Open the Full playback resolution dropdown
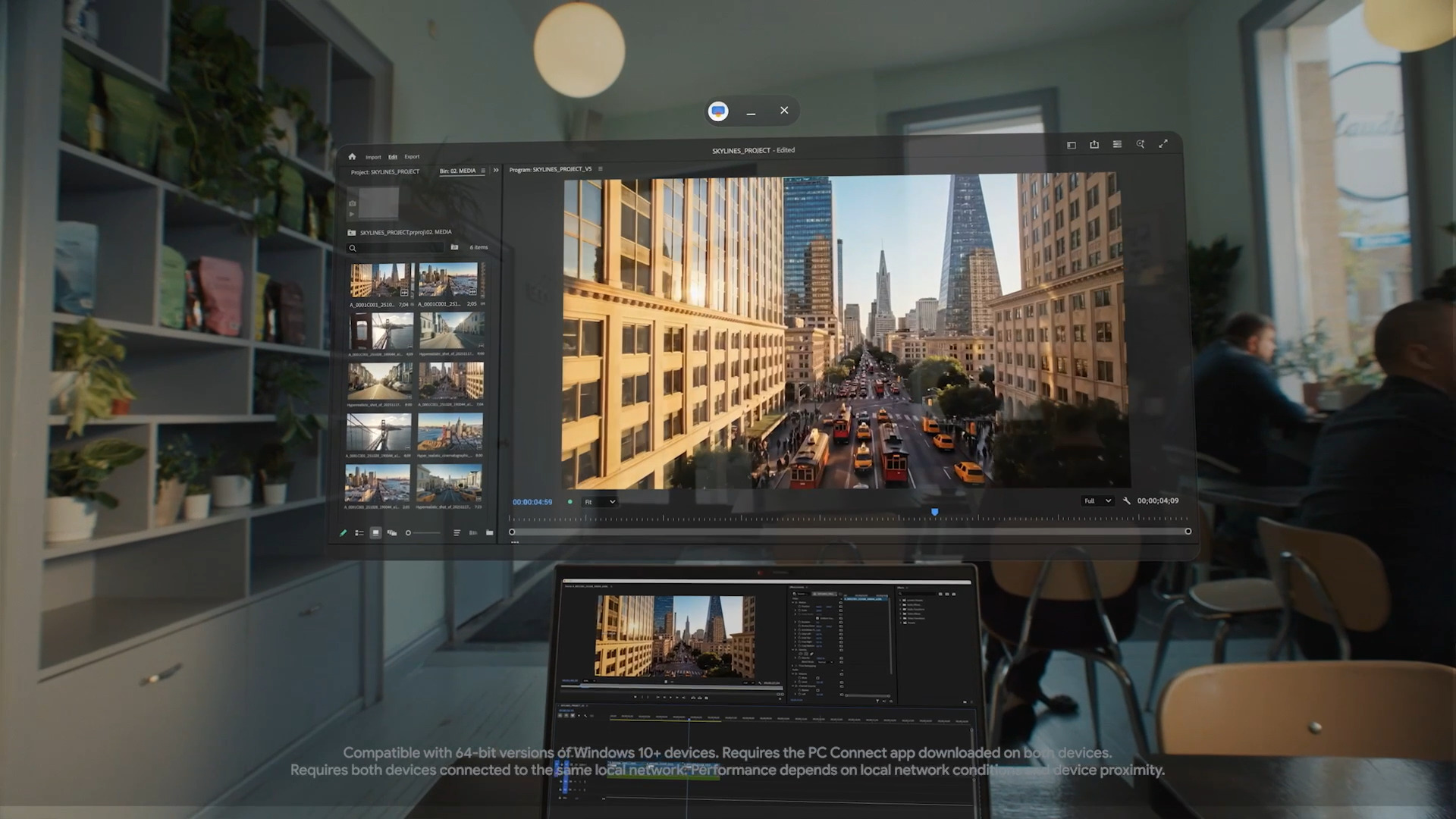Viewport: 1456px width, 819px height. click(x=1097, y=500)
